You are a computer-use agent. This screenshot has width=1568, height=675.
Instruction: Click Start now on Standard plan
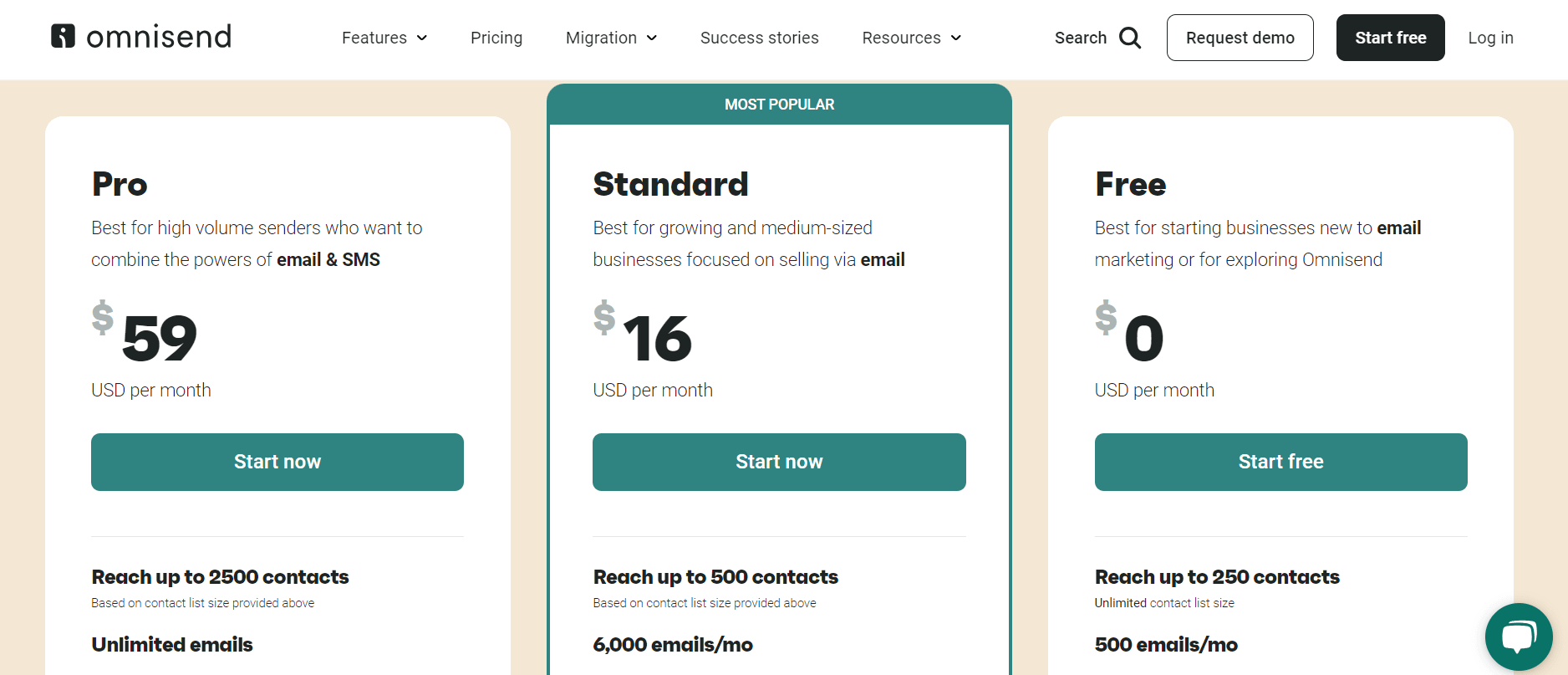[779, 462]
